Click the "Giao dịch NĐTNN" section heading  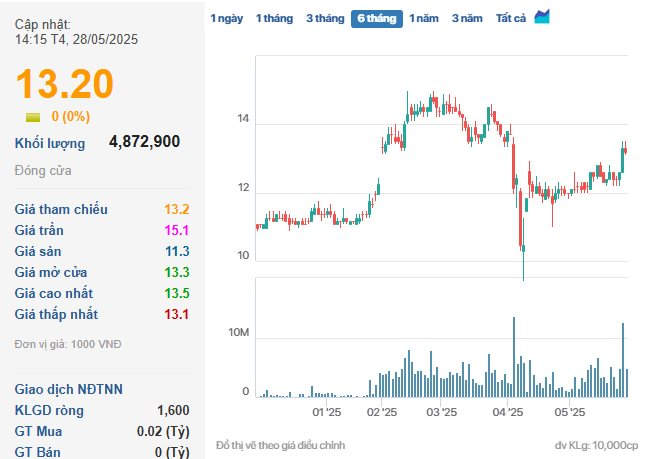[x=69, y=389]
